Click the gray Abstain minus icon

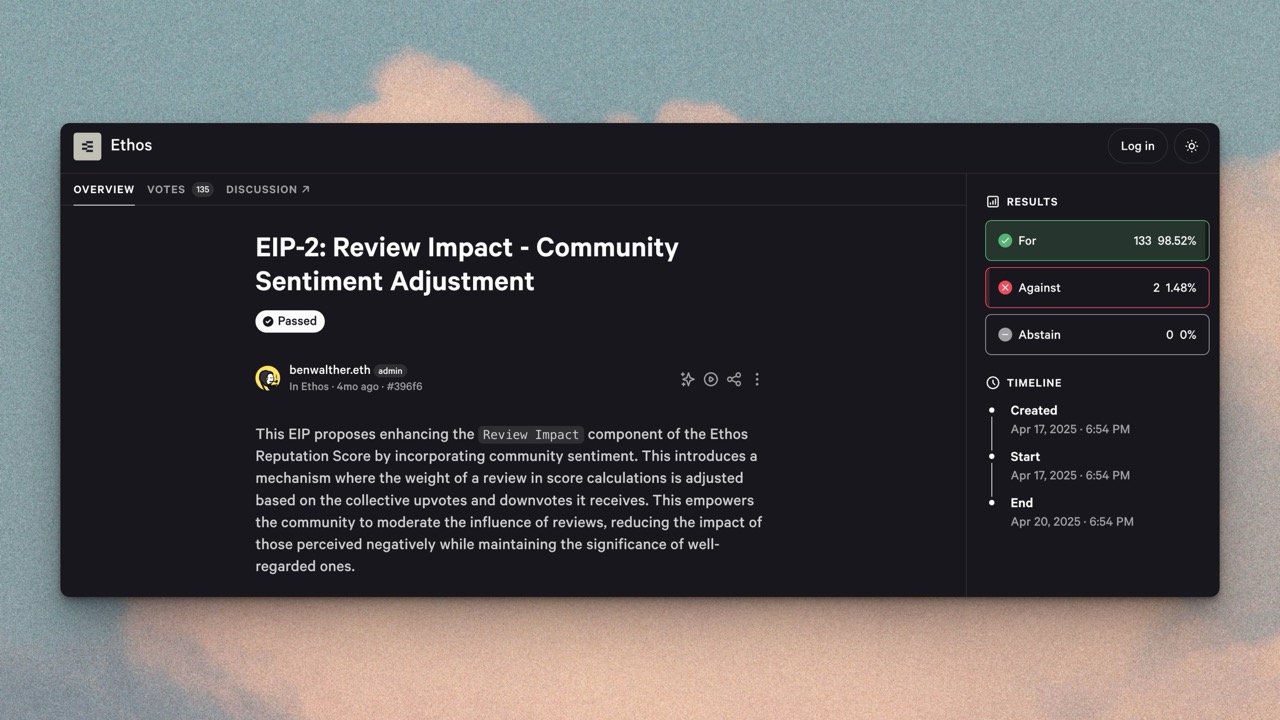click(1005, 334)
